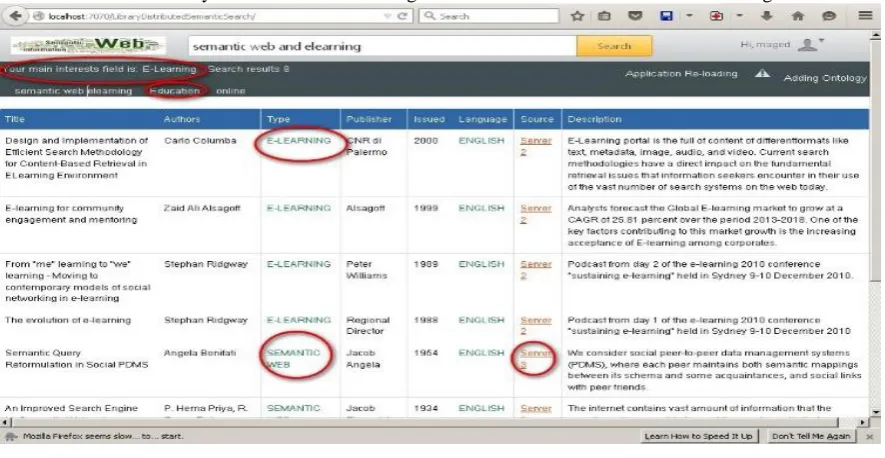The height and width of the screenshot is (458, 885).
Task: Click the red cross toolbar icon
Action: [716, 16]
